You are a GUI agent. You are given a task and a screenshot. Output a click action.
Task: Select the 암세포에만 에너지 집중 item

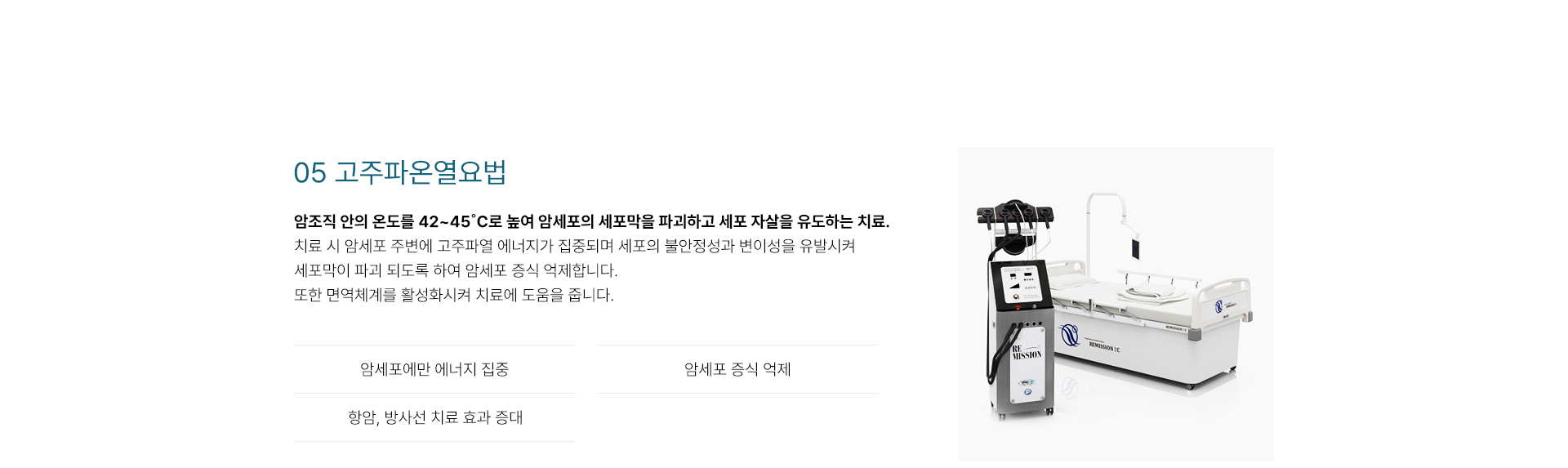click(434, 369)
